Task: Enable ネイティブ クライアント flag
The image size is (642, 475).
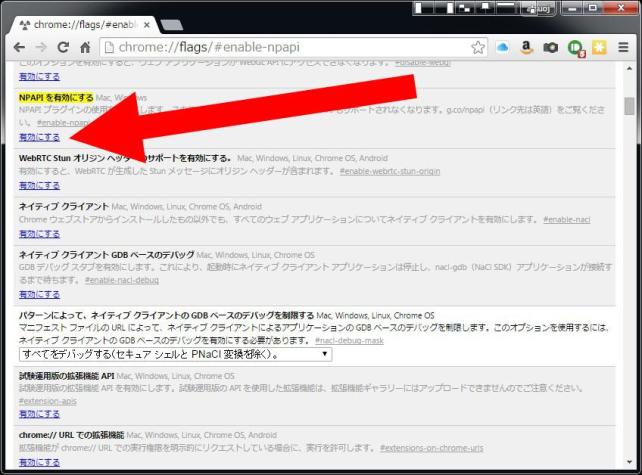Action: [x=39, y=234]
